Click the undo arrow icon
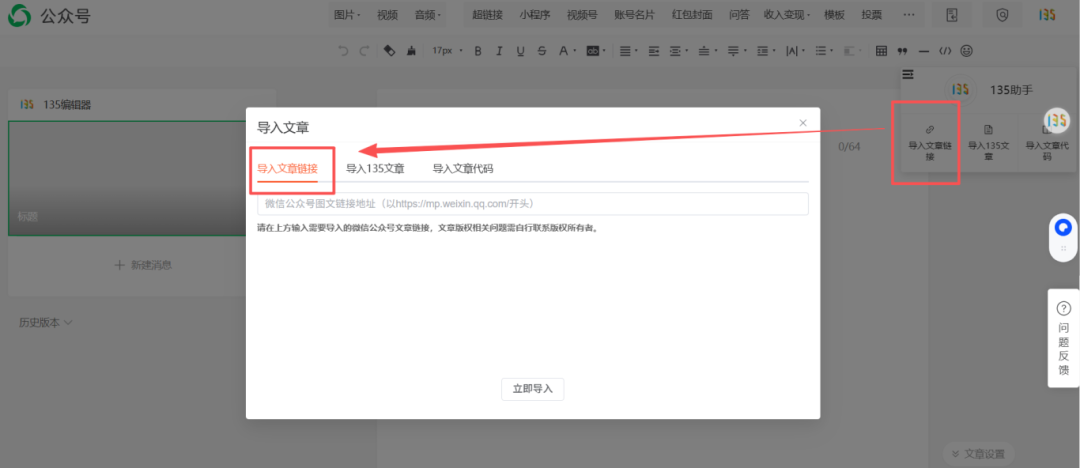Screen dimensions: 1080x468 344,51
